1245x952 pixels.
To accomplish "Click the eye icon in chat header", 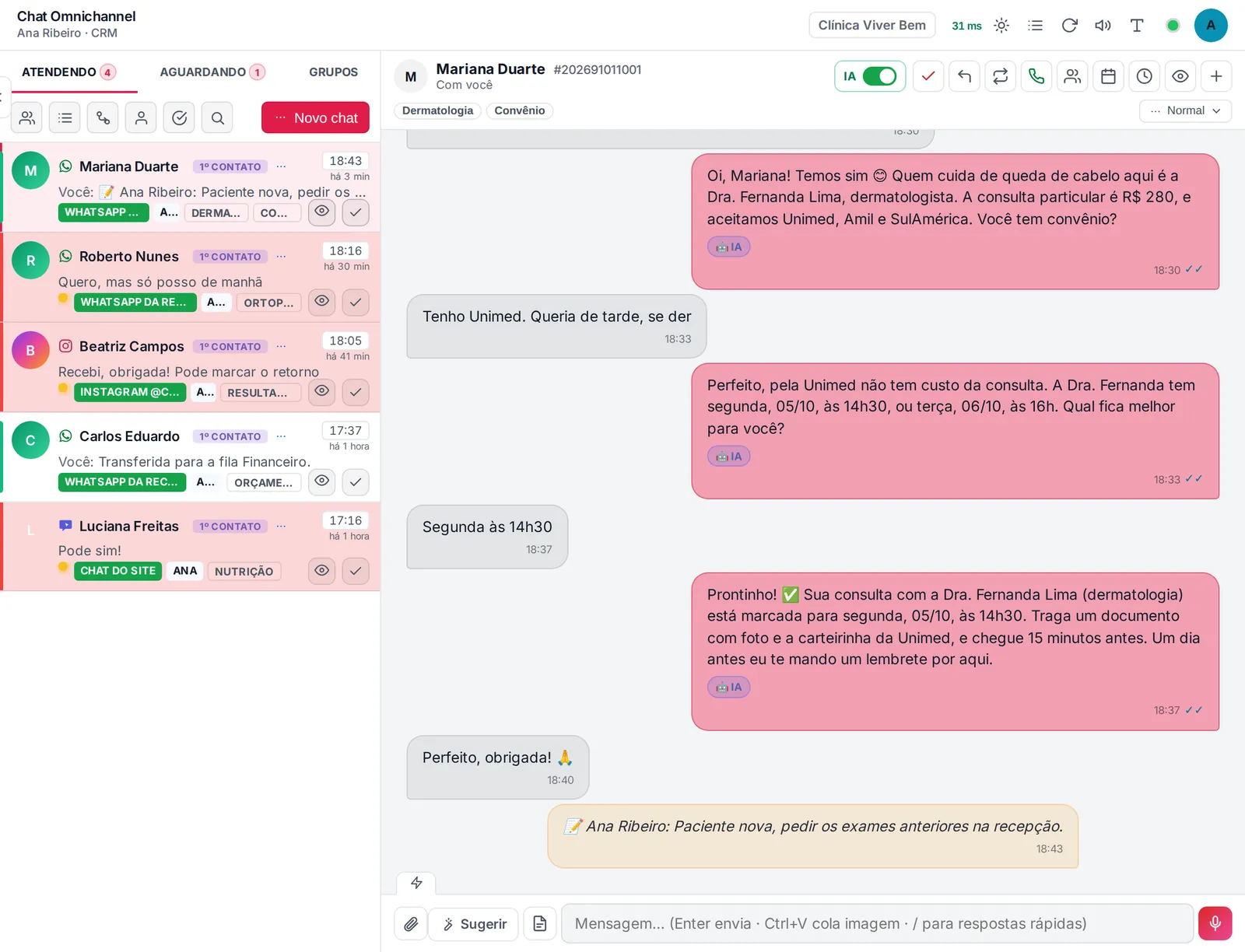I will [1180, 76].
